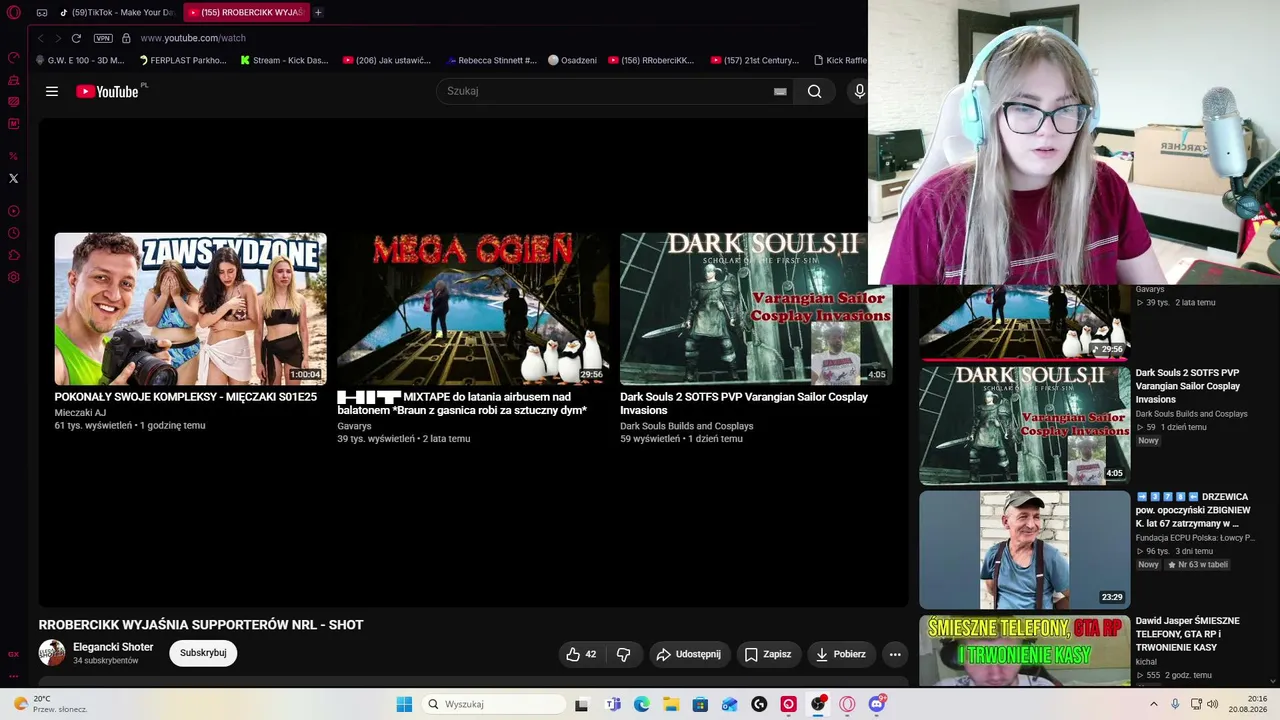Screen dimensions: 1280x720
Task: Open the player icon in Opera sidebar
Action: (x=14, y=211)
